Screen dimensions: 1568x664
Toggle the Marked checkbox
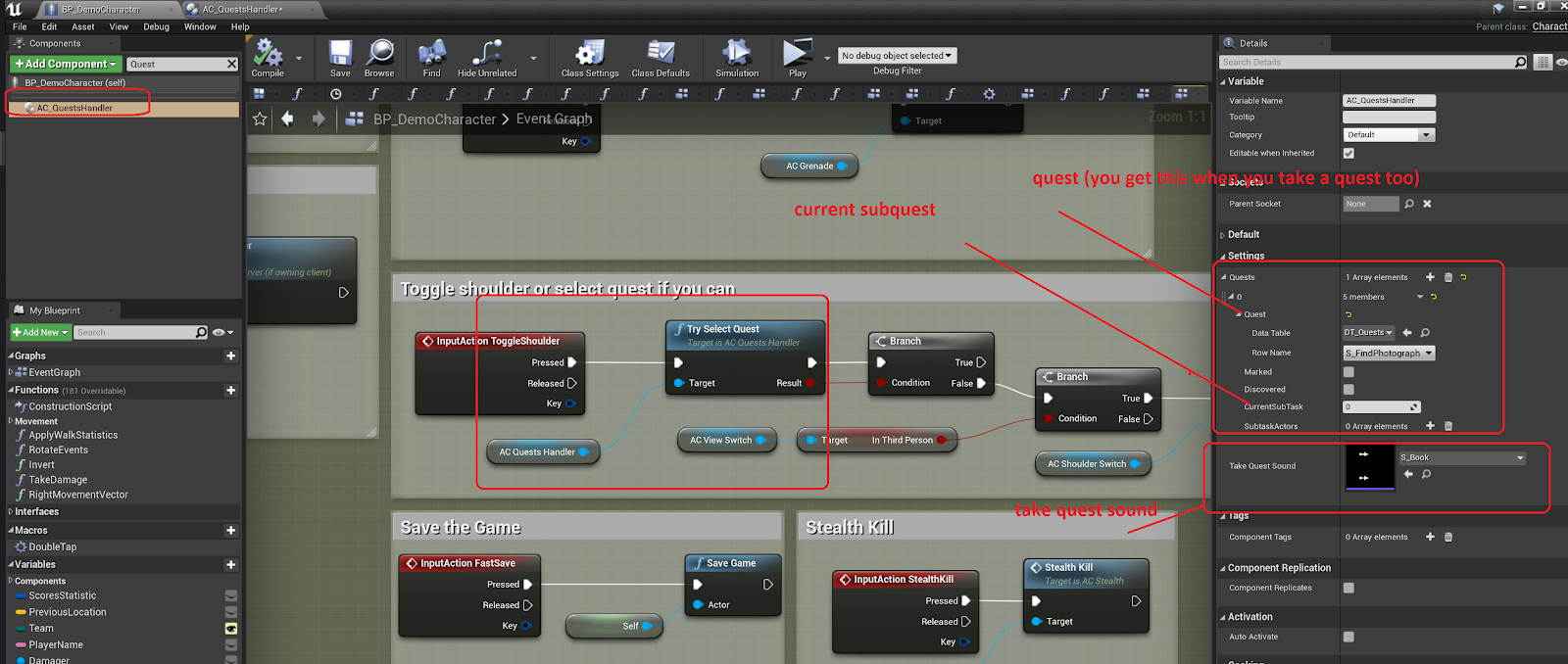[x=1348, y=372]
